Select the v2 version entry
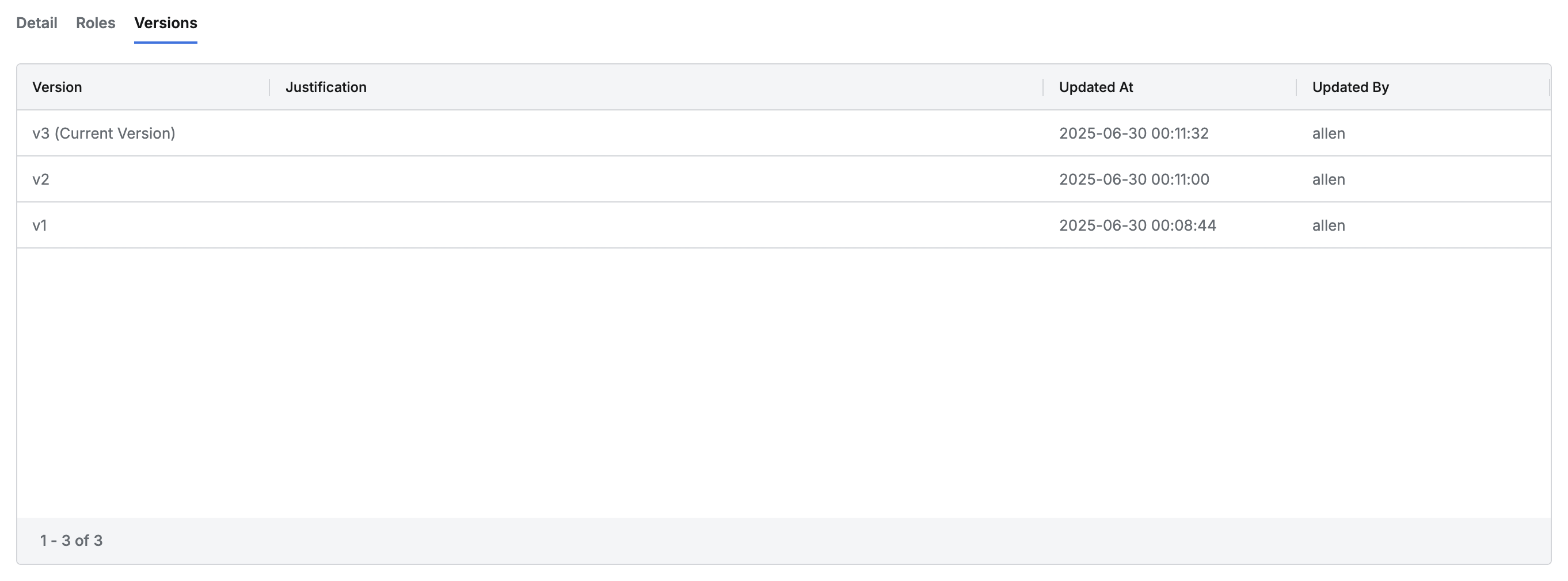 coord(41,179)
